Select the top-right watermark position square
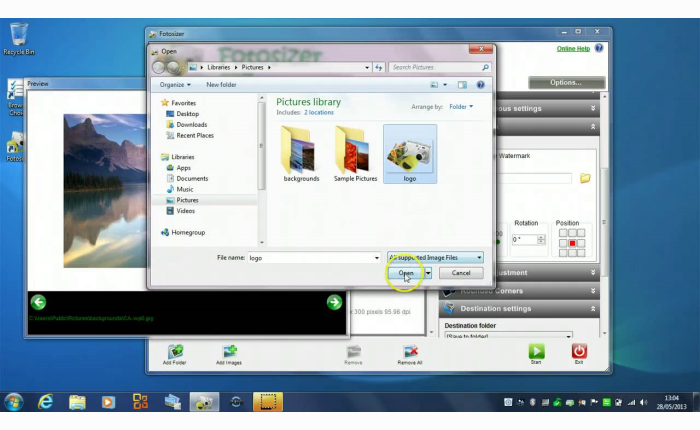This screenshot has height=430, width=700. (x=581, y=233)
